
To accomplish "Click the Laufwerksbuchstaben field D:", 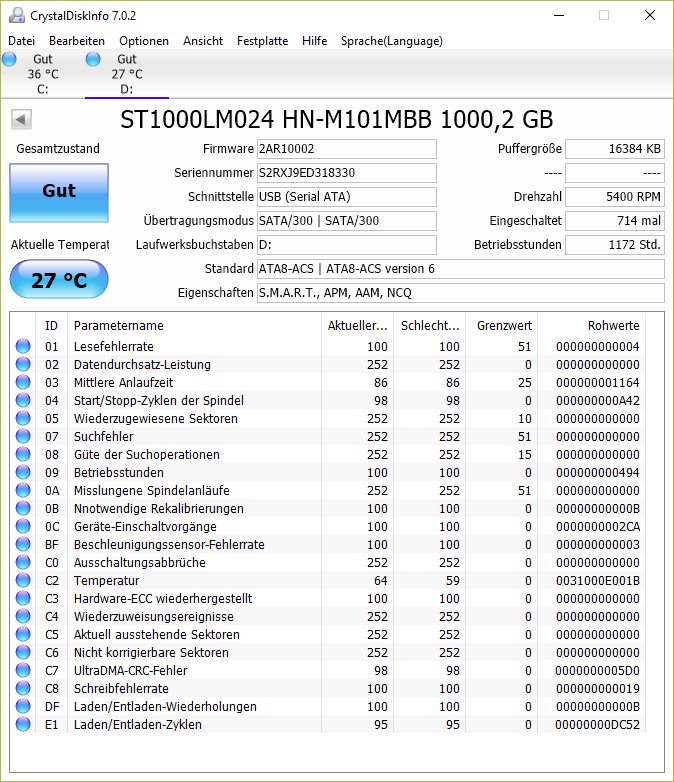I will tap(347, 244).
